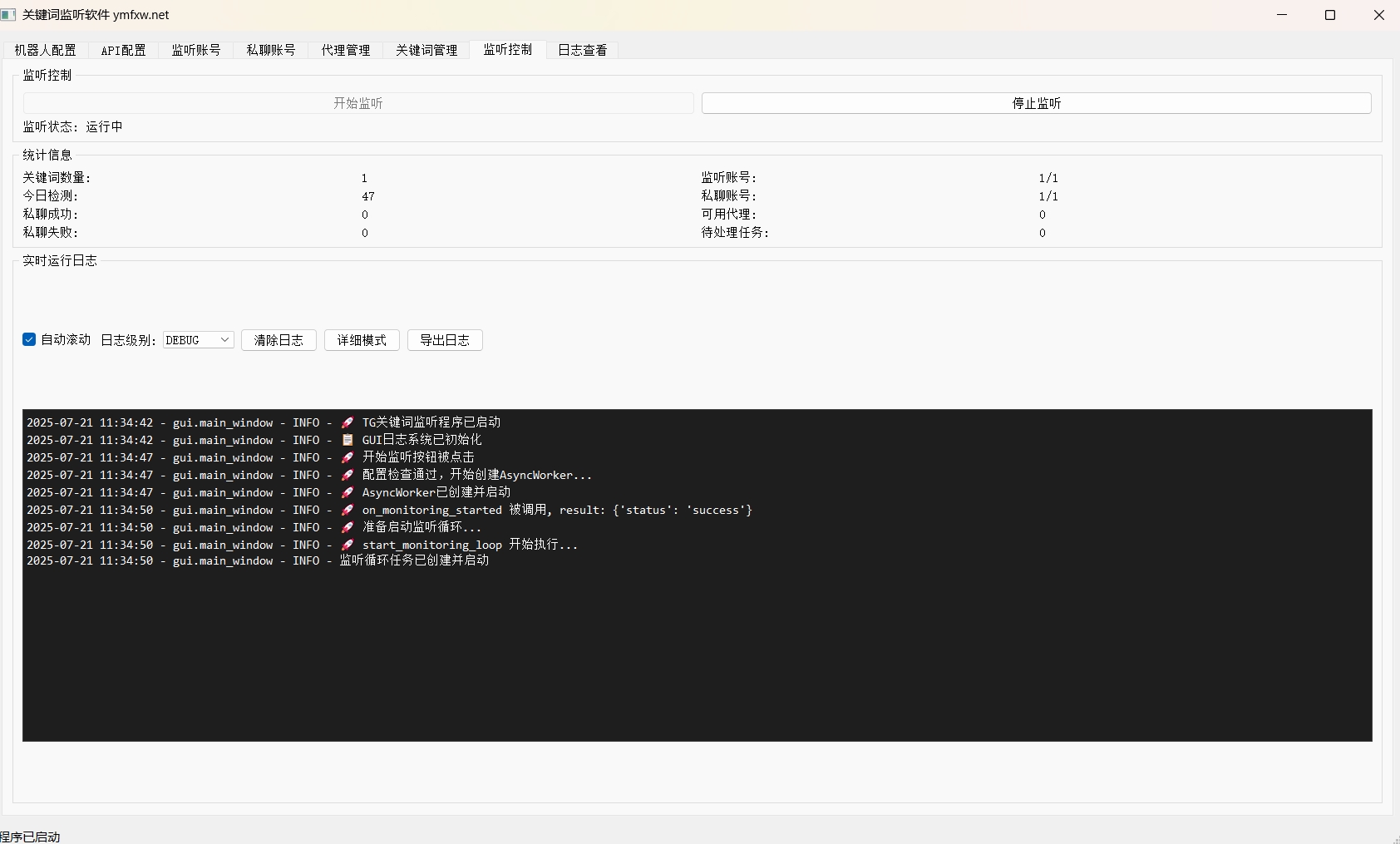1400x844 pixels.
Task: Click the 清除日志 button
Action: pyautogui.click(x=279, y=340)
